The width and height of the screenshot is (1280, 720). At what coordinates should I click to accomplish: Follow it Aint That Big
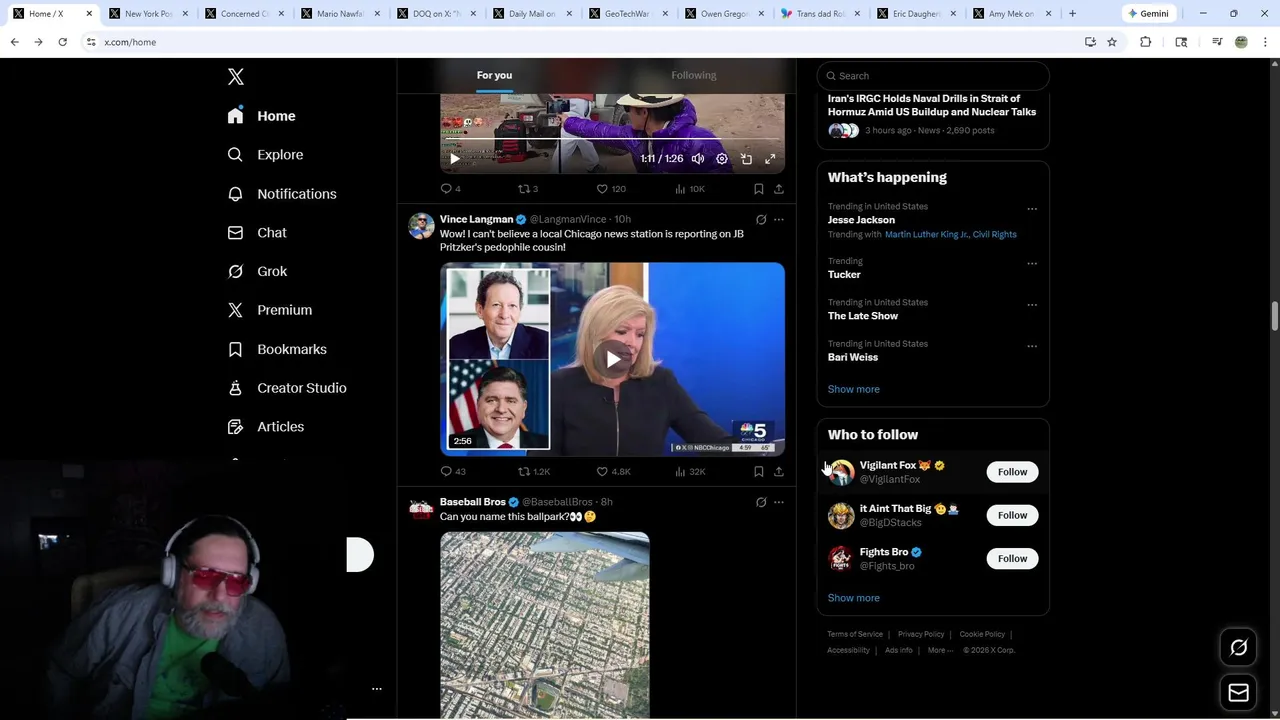(1012, 515)
